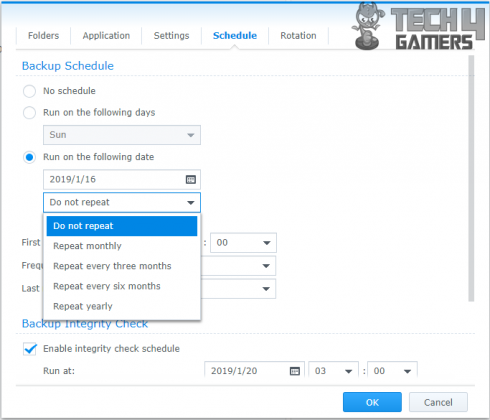Viewport: 490px width, 420px height.
Task: Choose Repeat yearly option
Action: point(122,306)
